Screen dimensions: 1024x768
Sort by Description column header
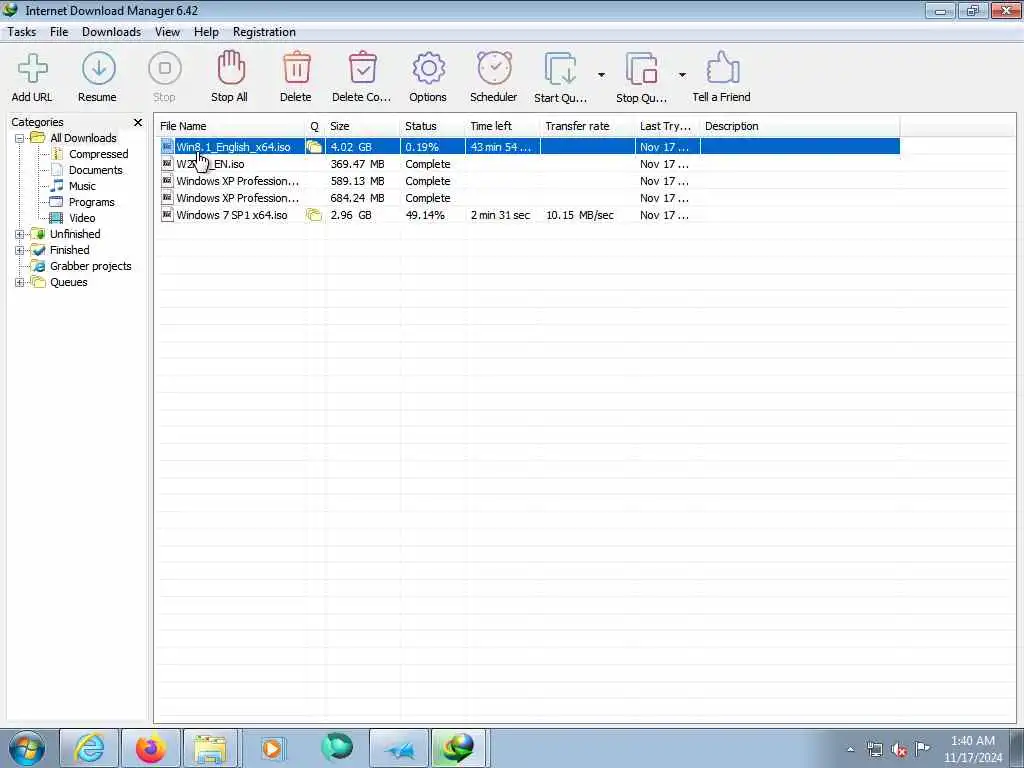point(800,126)
